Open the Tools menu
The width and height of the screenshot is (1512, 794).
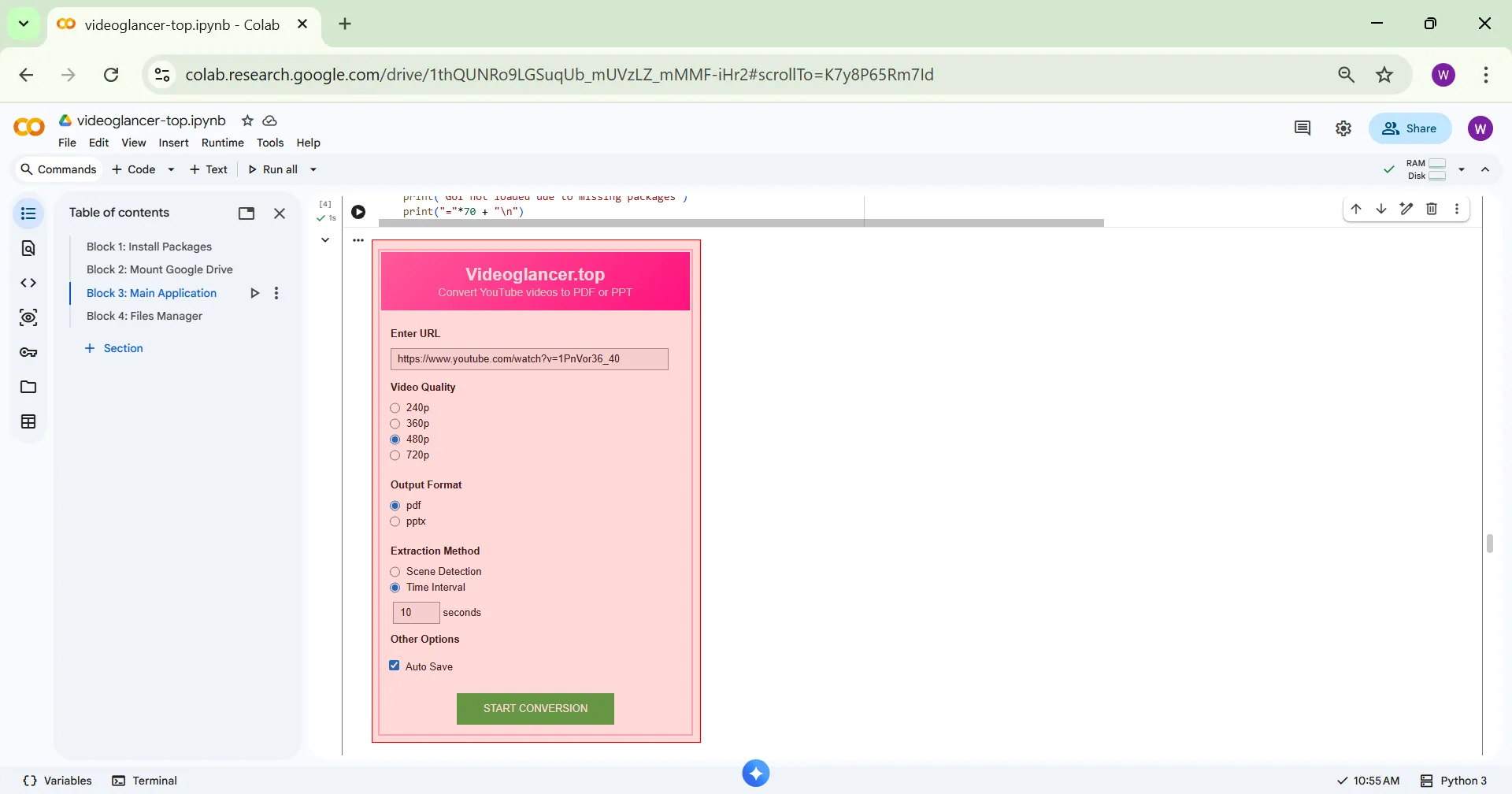(x=270, y=143)
